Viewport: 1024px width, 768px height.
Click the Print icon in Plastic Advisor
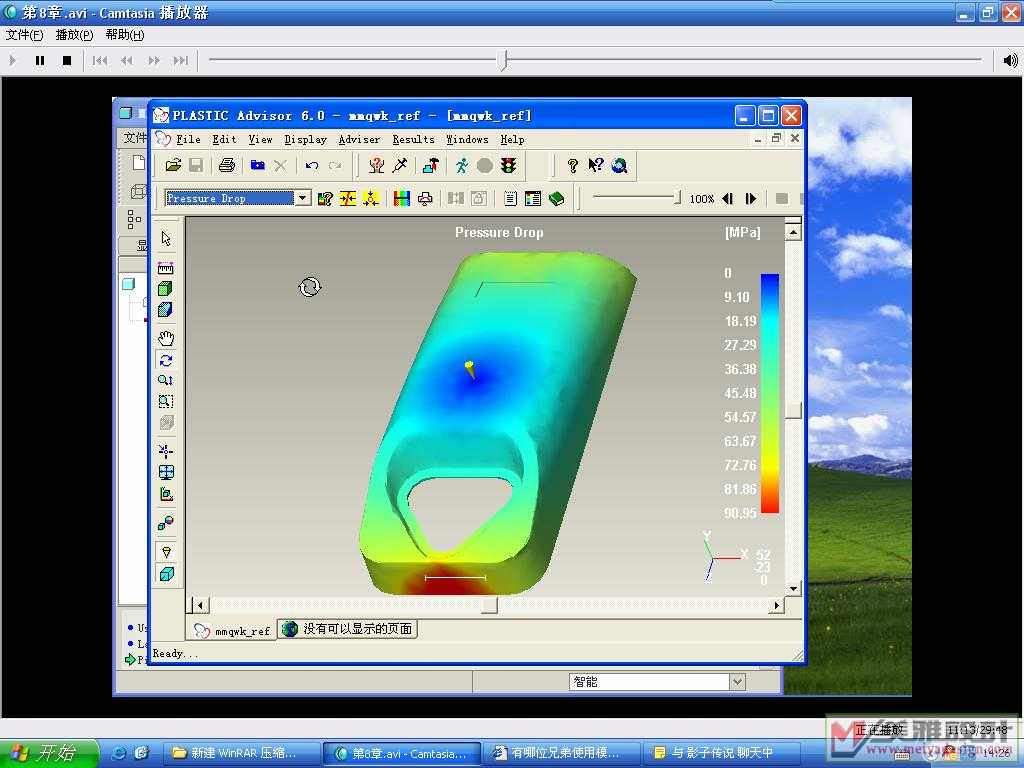(227, 166)
